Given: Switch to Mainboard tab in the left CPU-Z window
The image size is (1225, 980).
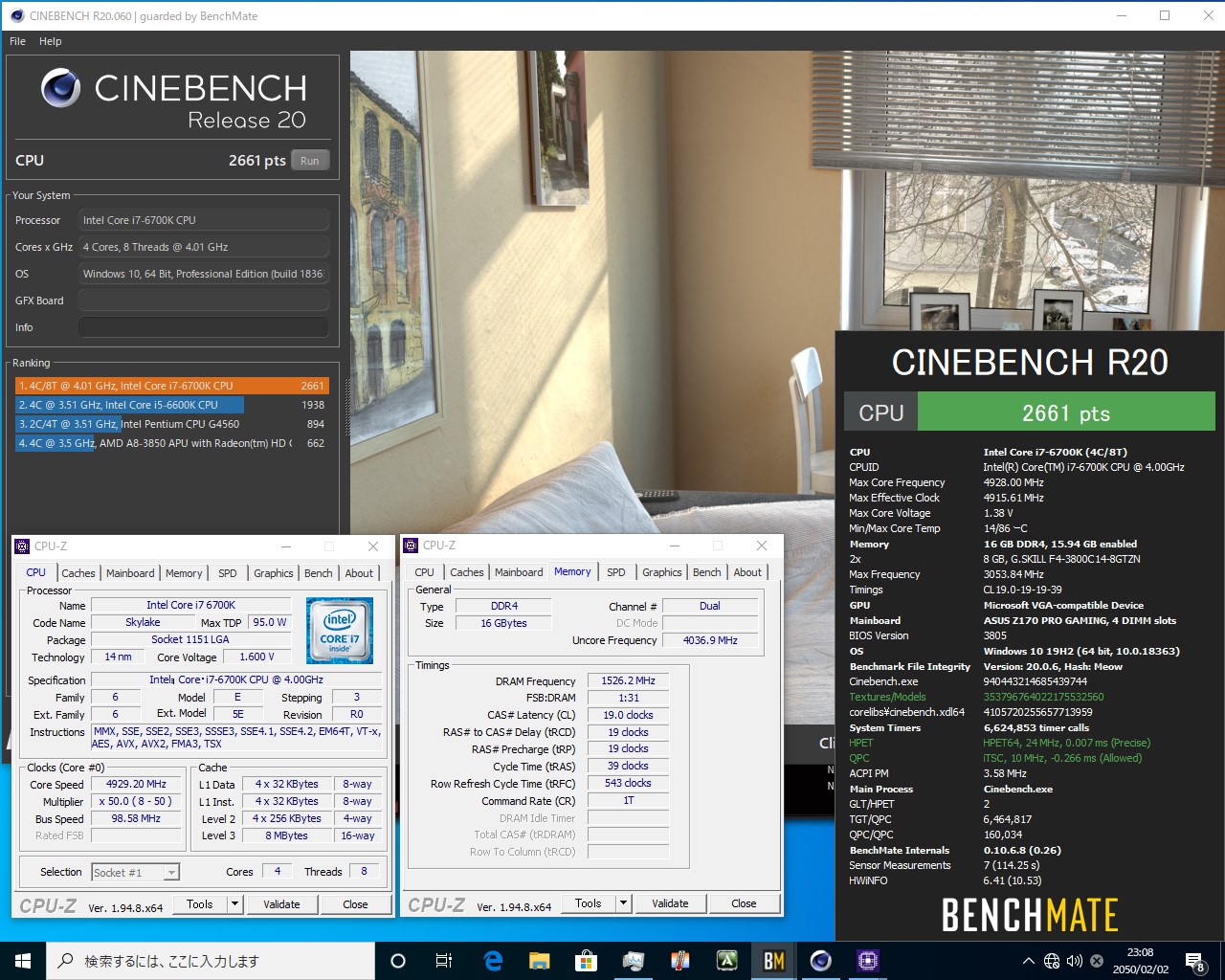Looking at the screenshot, I should [x=130, y=573].
